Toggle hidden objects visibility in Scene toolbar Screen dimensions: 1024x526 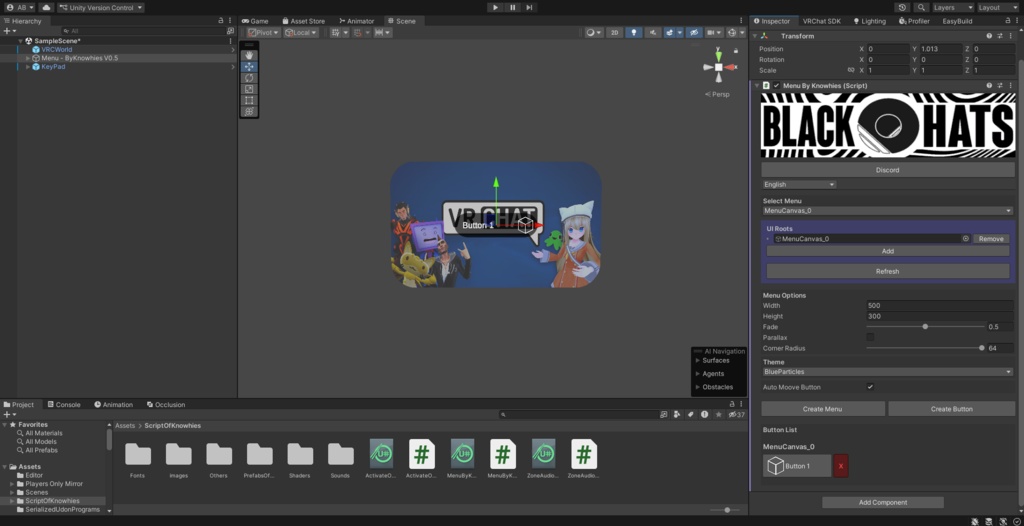pyautogui.click(x=694, y=32)
